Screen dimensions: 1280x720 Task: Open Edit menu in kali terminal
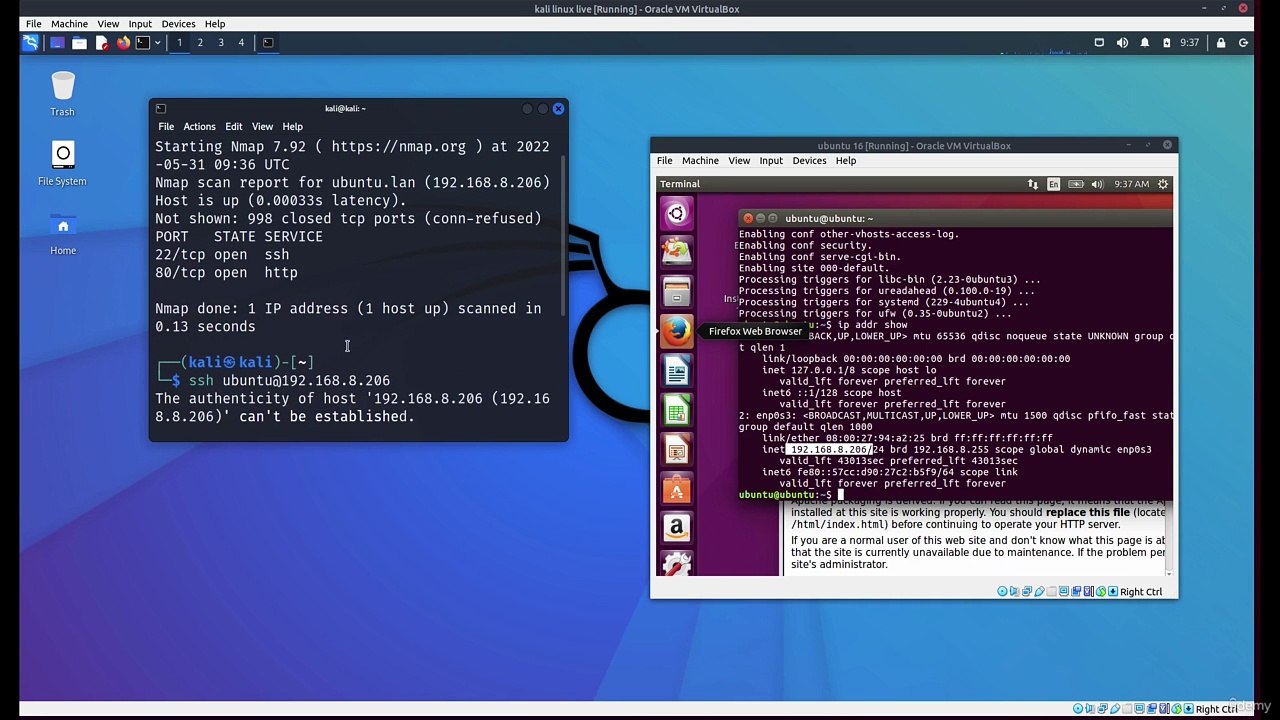tap(233, 127)
